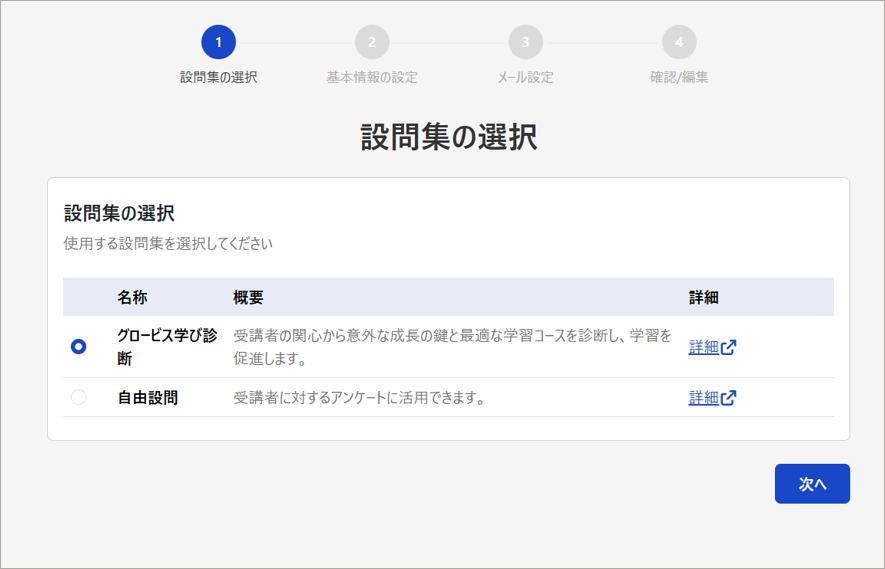
Task: Go to step 4 circle
Action: (679, 42)
